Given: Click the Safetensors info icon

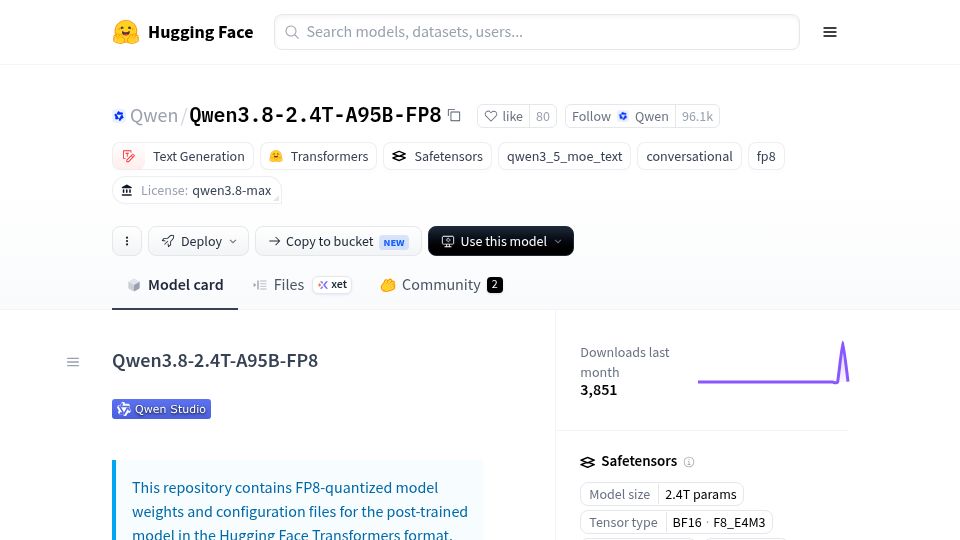Looking at the screenshot, I should pos(689,462).
